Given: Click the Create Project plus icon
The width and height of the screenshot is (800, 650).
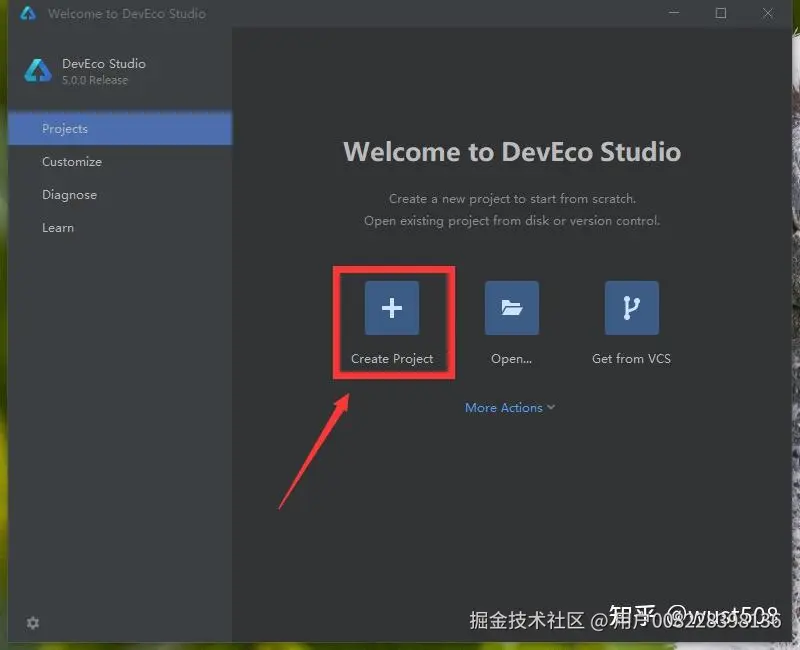Looking at the screenshot, I should click(392, 308).
